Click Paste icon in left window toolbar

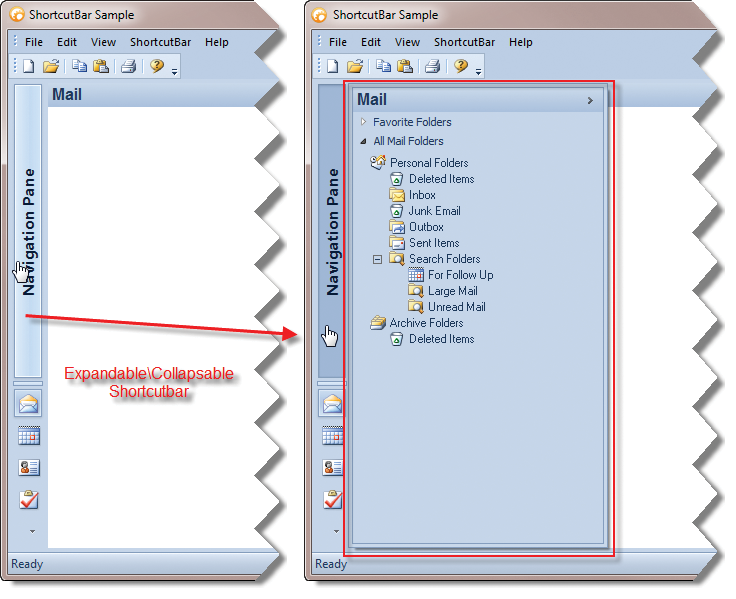tap(101, 66)
